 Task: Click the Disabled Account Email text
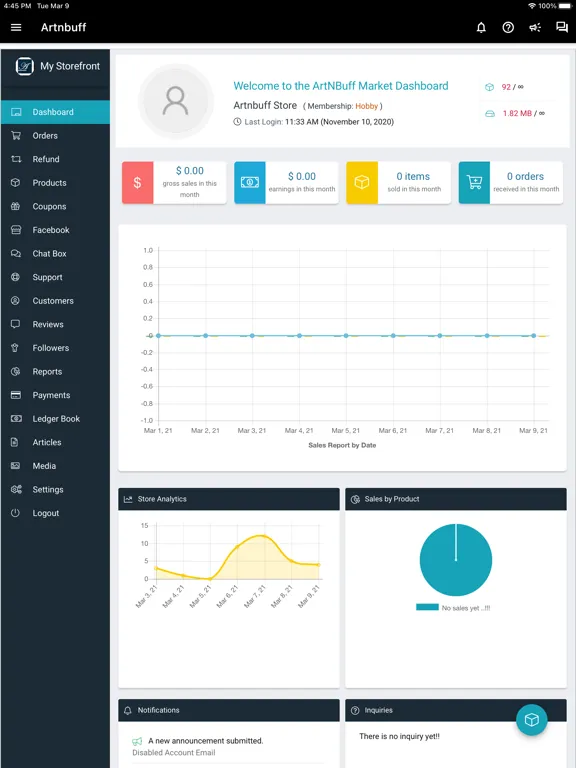173,753
